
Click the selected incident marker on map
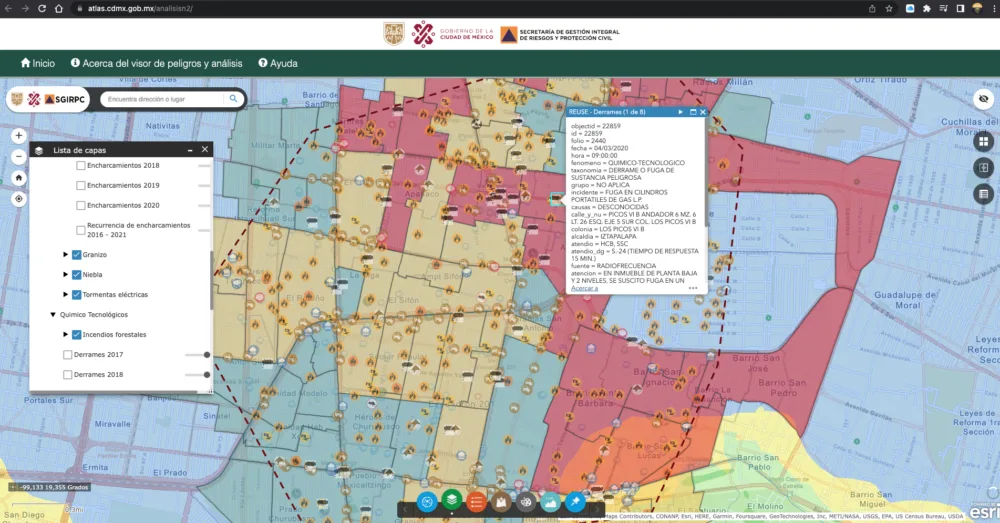tap(557, 199)
